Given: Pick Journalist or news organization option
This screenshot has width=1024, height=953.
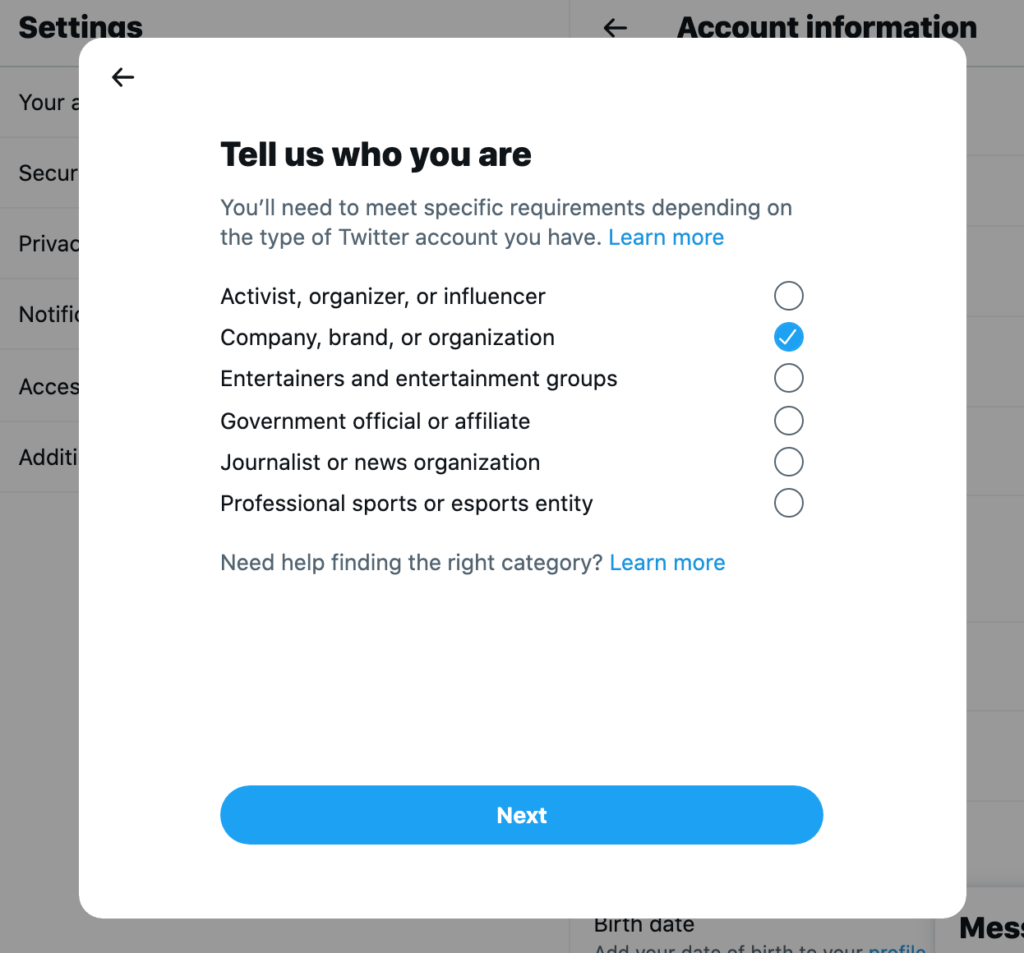Looking at the screenshot, I should (788, 462).
